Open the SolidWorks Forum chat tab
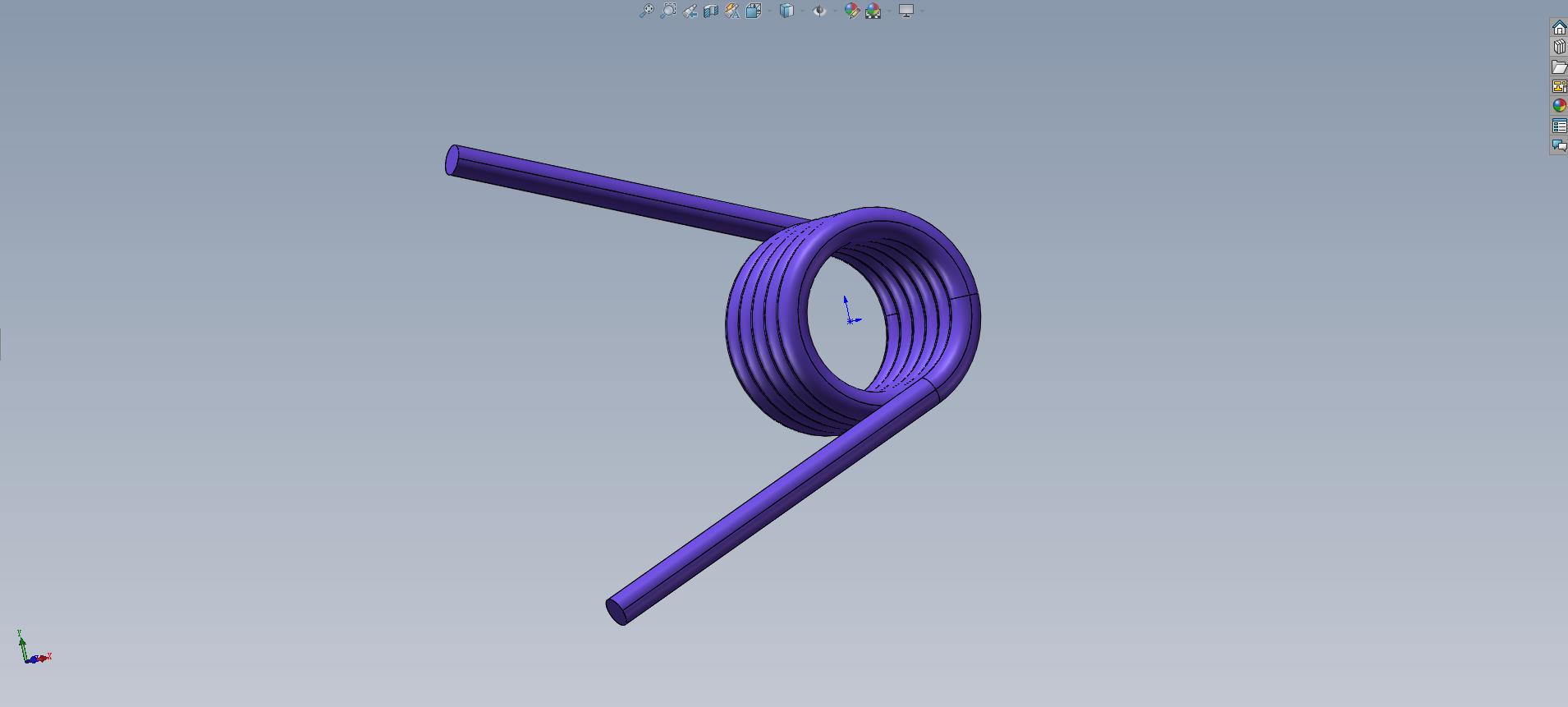The image size is (1568, 707). click(x=1559, y=145)
